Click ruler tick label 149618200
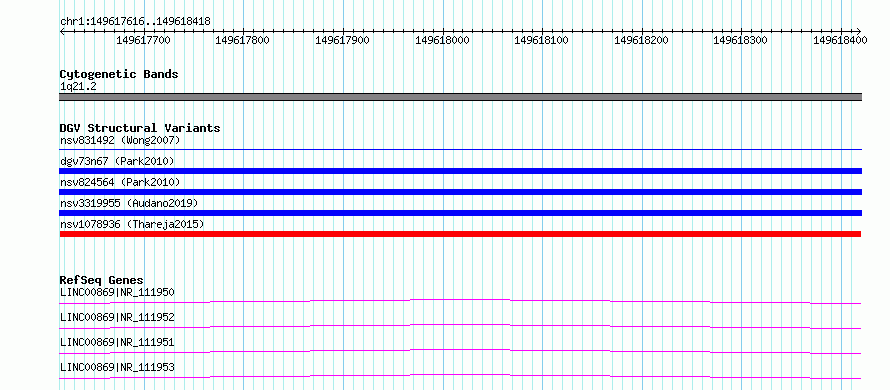Screen dimensions: 890x390 pyautogui.click(x=642, y=40)
